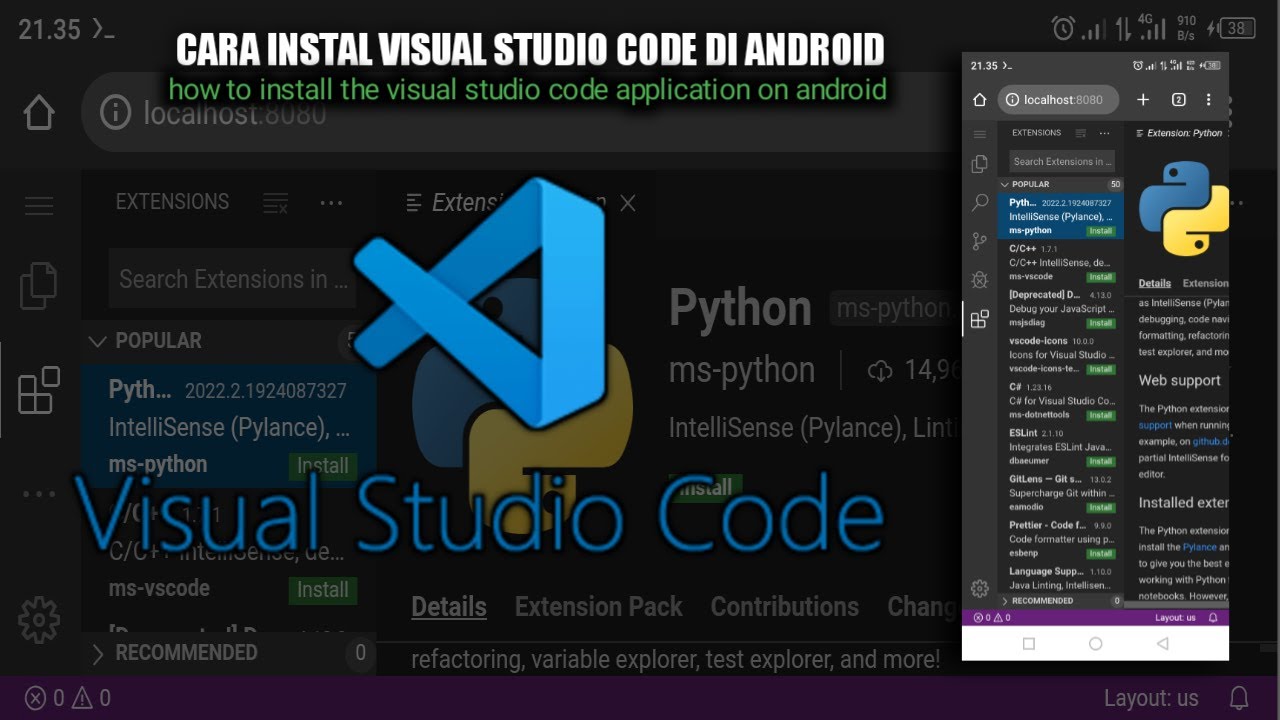The height and width of the screenshot is (720, 1280).
Task: Open hamburger menu in phone inset activity bar
Action: pos(979,133)
